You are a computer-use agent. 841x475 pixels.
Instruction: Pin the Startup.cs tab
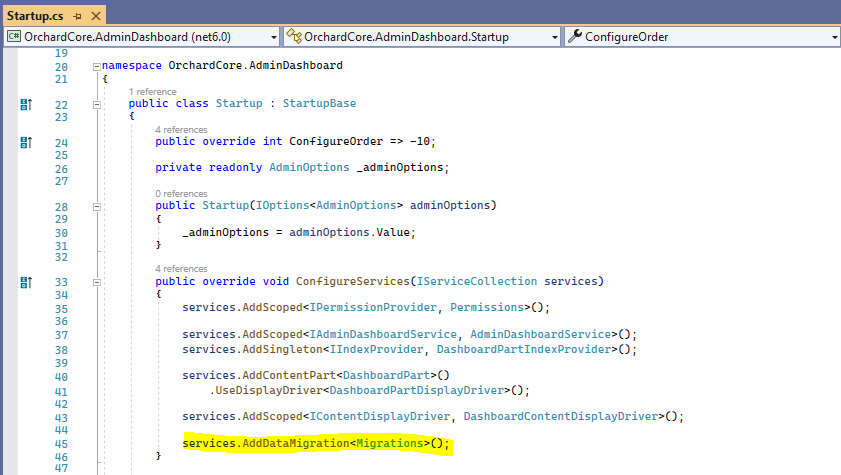coord(77,16)
